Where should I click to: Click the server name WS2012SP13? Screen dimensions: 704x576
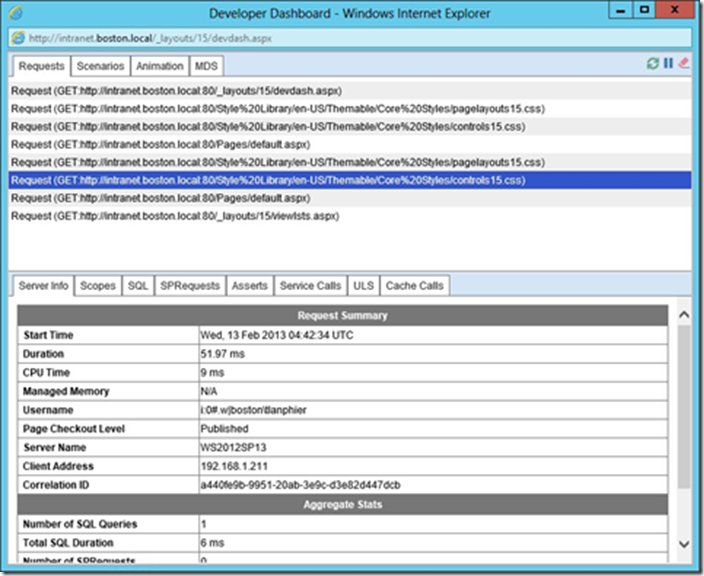[233, 448]
